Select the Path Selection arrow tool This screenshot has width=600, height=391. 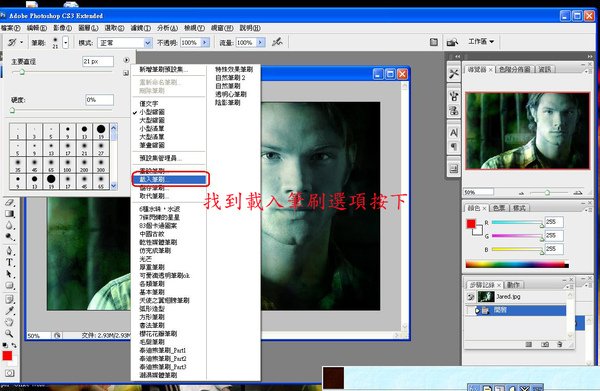[x=10, y=274]
